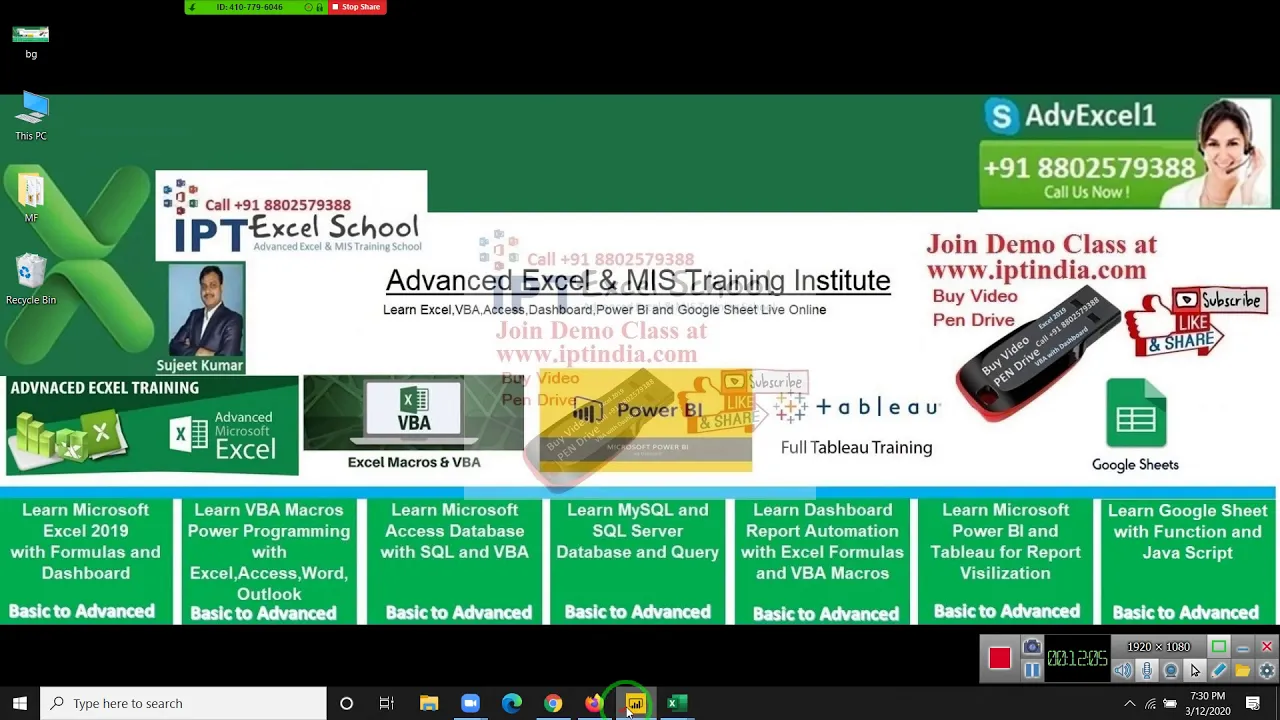This screenshot has height=720, width=1280.
Task: Click the Zoom encryption lock icon
Action: (320, 7)
